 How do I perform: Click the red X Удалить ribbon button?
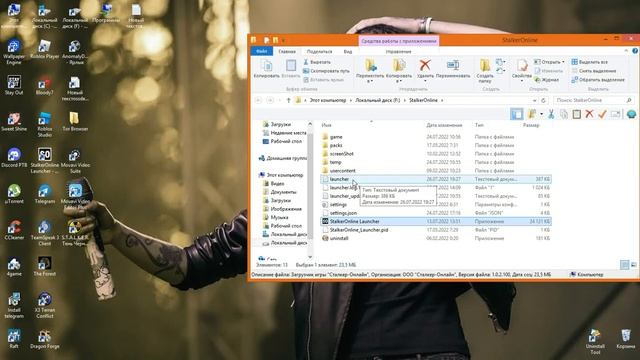click(x=425, y=69)
